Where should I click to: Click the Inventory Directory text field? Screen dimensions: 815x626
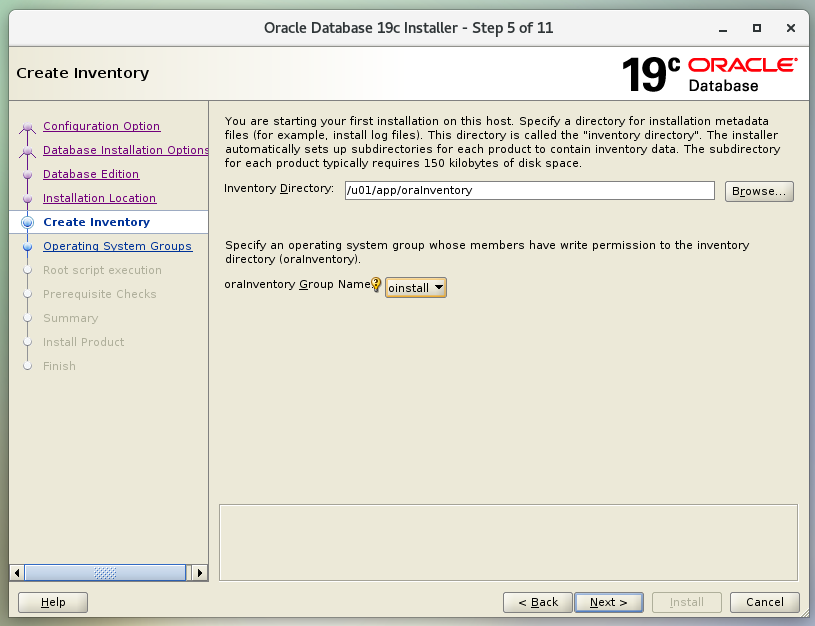point(528,190)
